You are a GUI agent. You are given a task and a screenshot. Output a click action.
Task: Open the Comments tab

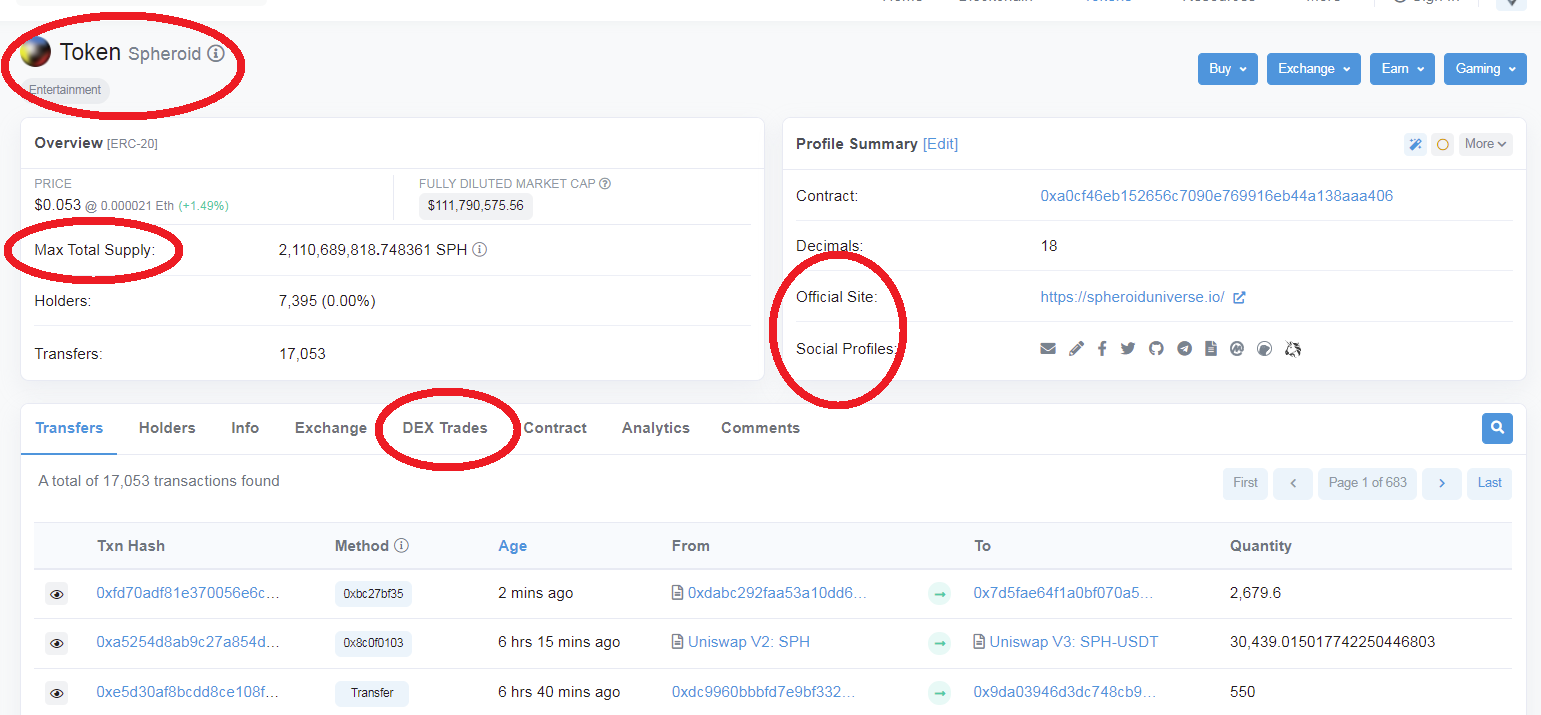pos(760,428)
